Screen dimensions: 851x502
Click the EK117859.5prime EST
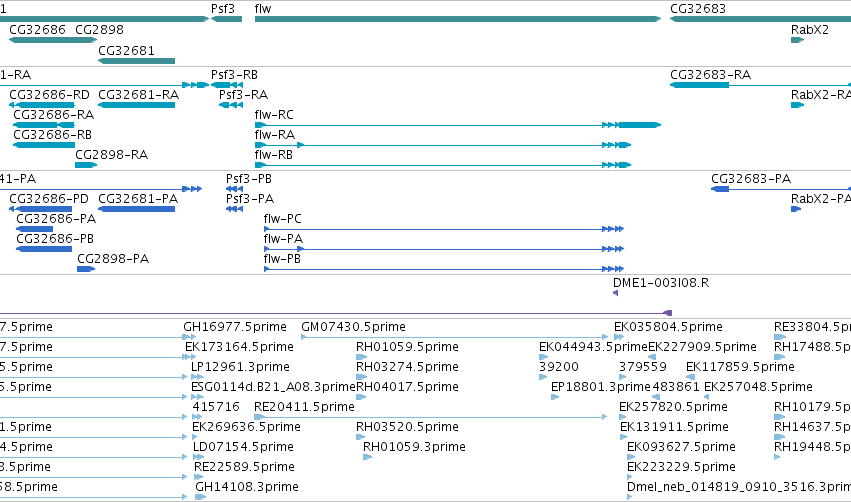(690, 377)
